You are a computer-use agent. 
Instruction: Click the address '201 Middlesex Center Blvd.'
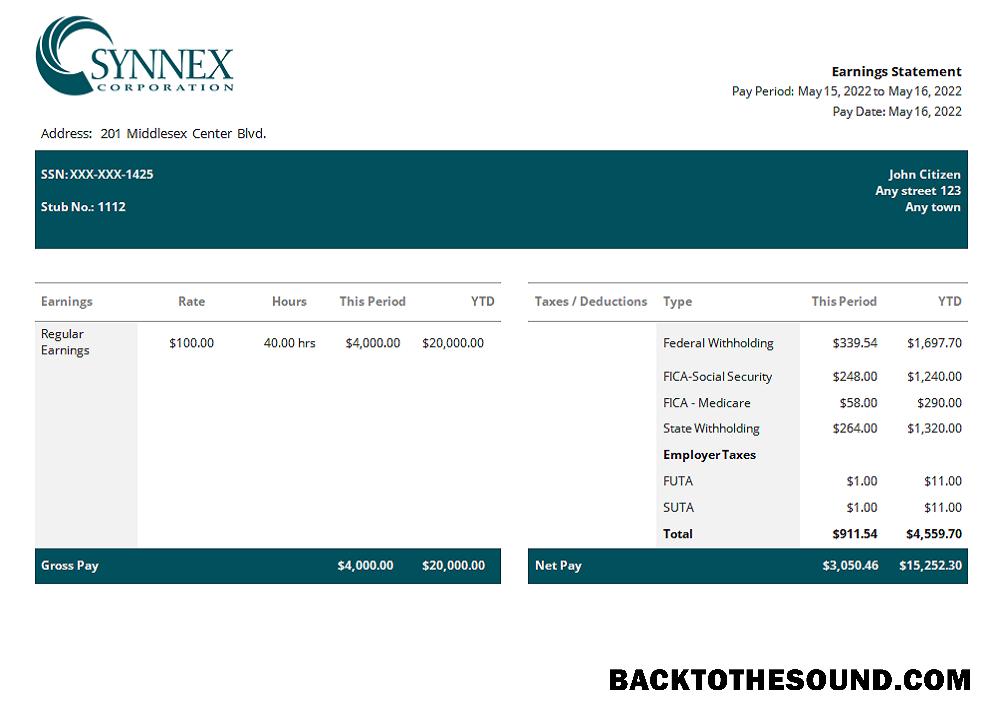[x=184, y=133]
